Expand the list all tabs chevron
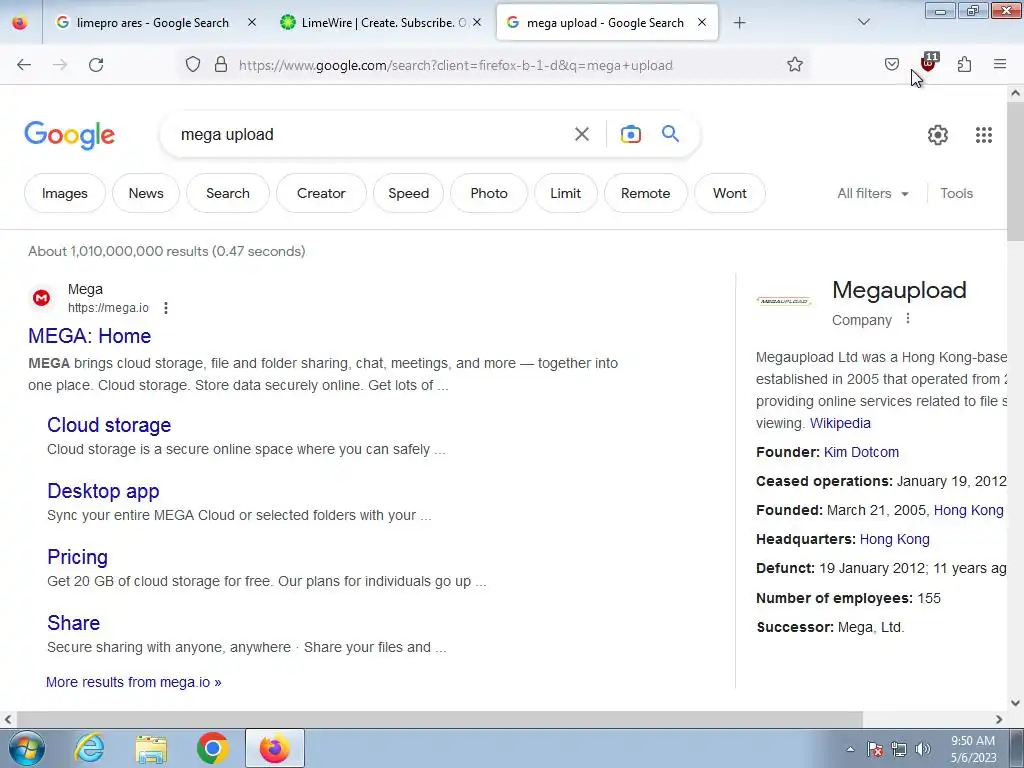This screenshot has width=1024, height=768. pyautogui.click(x=863, y=23)
